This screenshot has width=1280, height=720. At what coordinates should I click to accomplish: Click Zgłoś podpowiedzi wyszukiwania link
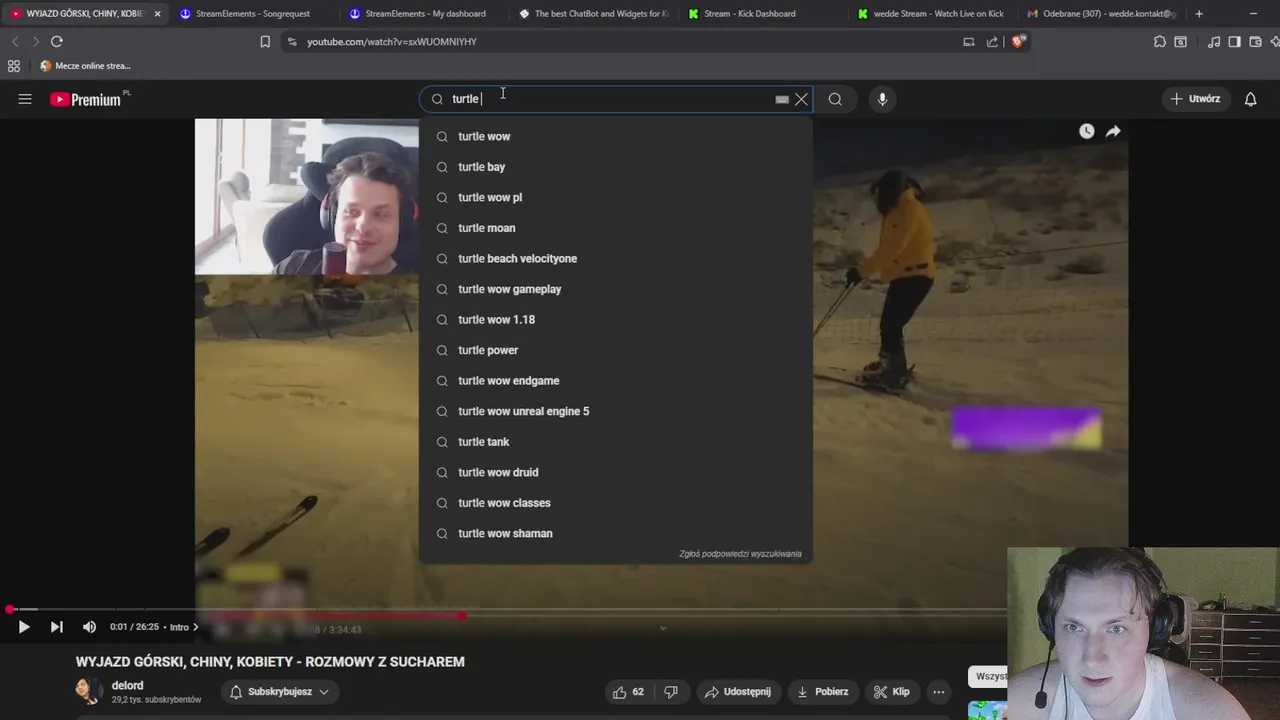coord(740,554)
